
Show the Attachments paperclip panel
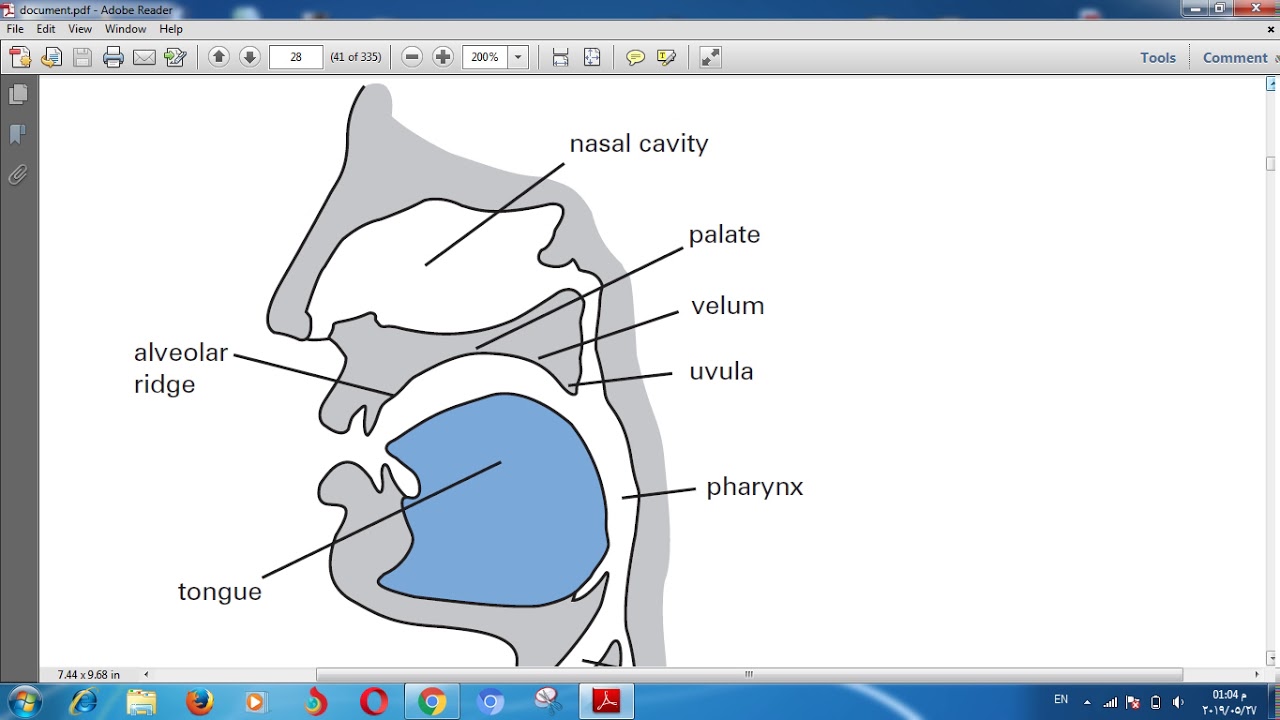(18, 175)
